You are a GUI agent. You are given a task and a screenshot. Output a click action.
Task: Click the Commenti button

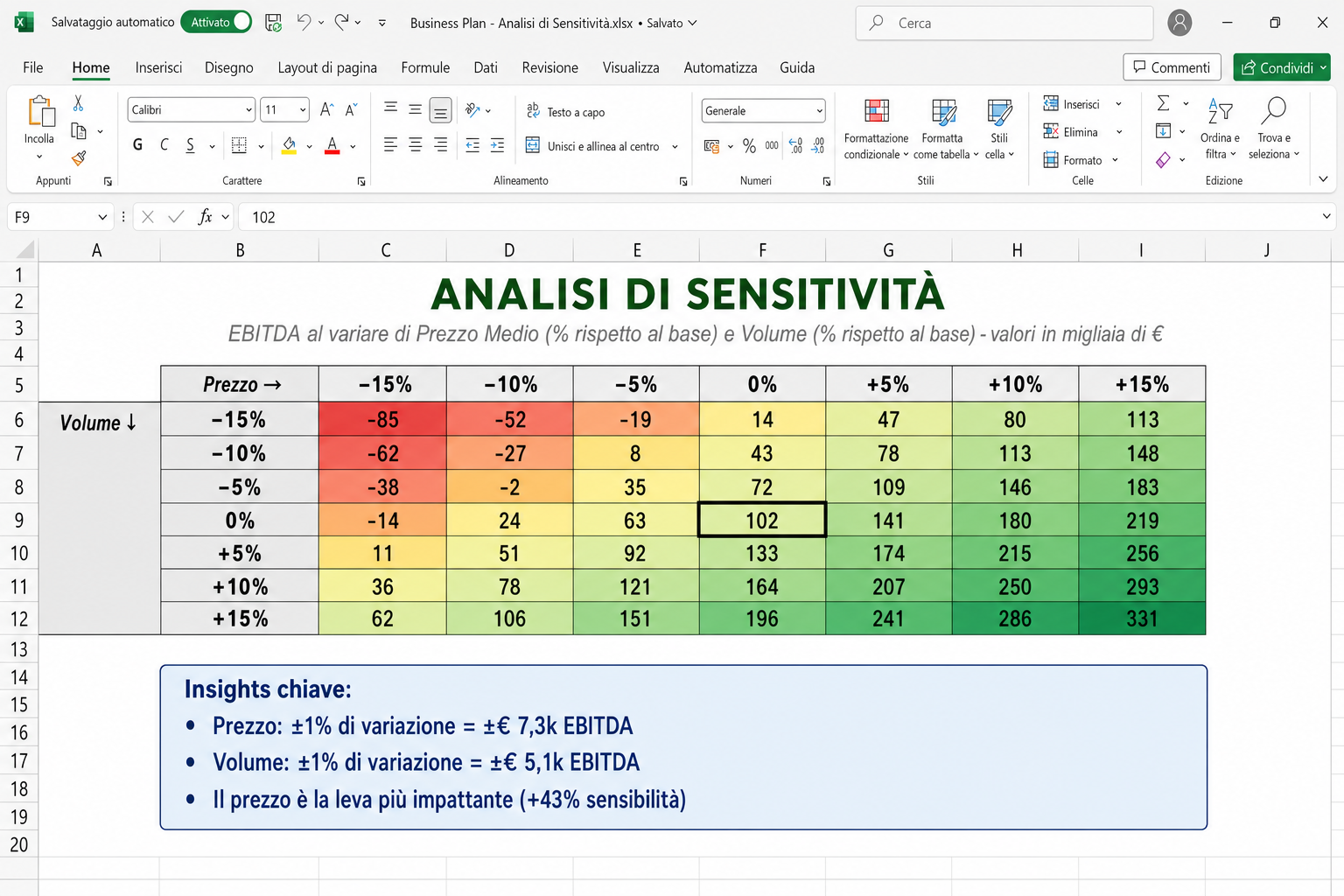[1172, 67]
